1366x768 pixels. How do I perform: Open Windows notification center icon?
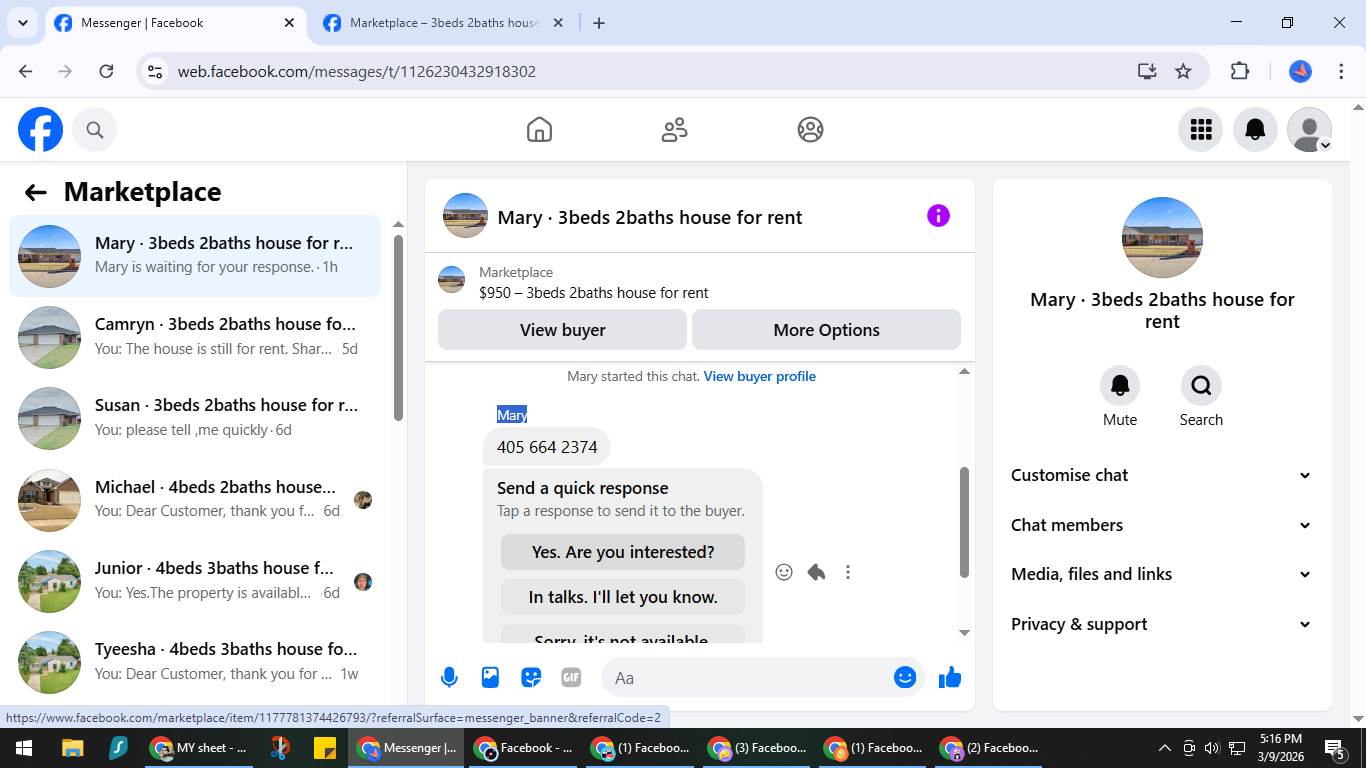[x=1336, y=748]
